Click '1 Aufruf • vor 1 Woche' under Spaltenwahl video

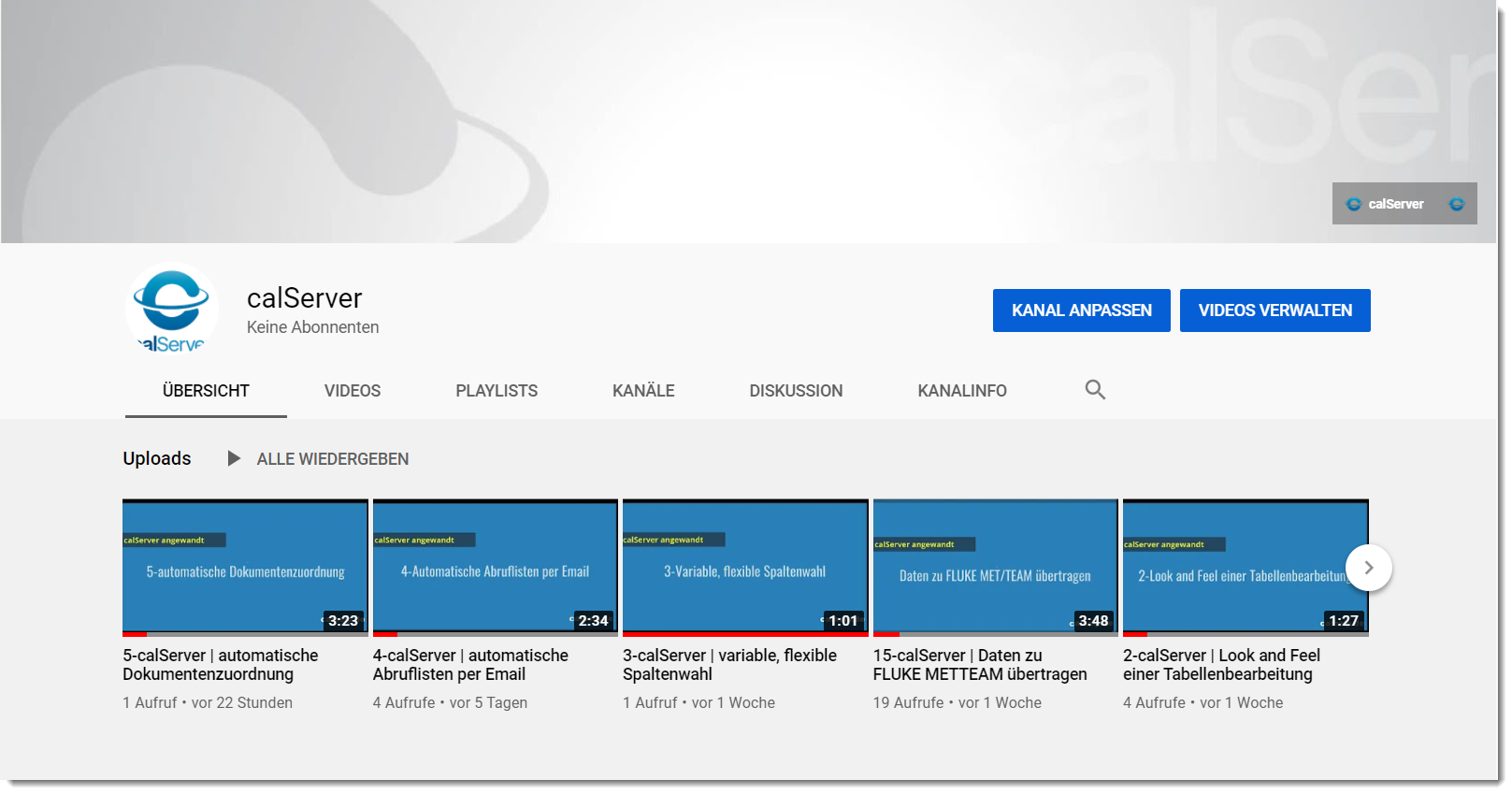(x=699, y=703)
